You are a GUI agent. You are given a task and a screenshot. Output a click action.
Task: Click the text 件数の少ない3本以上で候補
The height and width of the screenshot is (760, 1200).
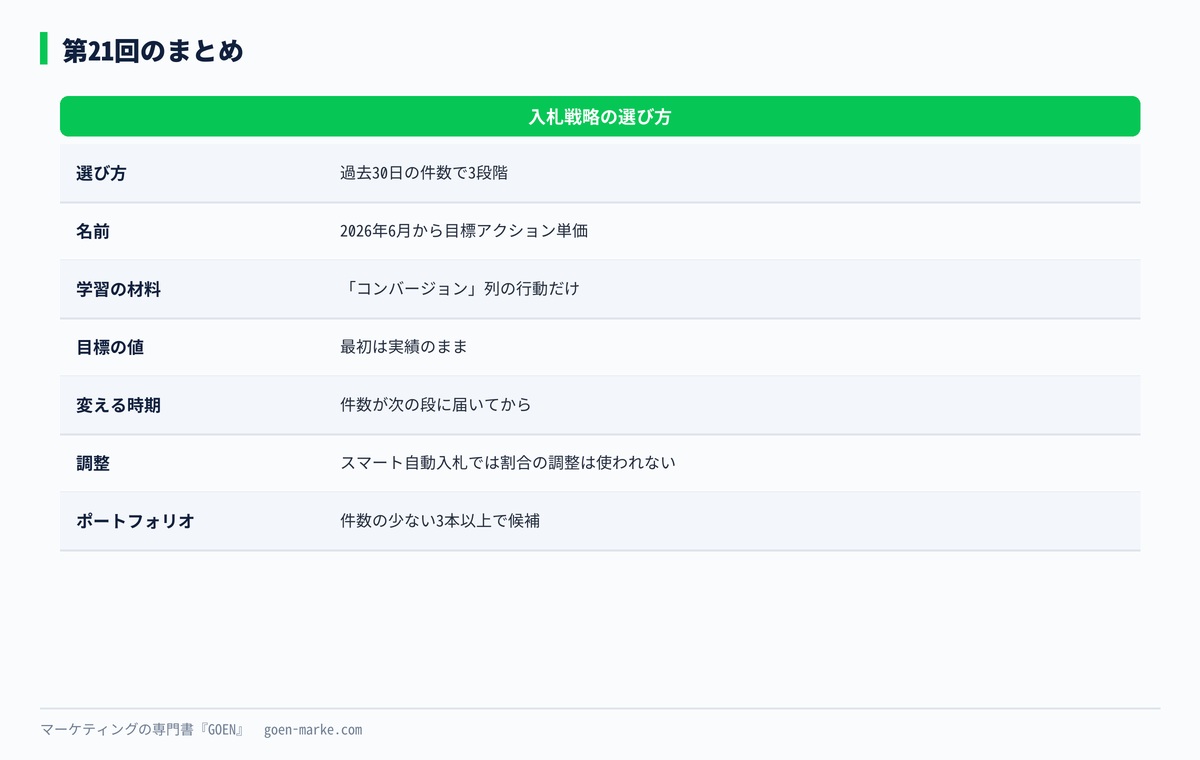(440, 521)
